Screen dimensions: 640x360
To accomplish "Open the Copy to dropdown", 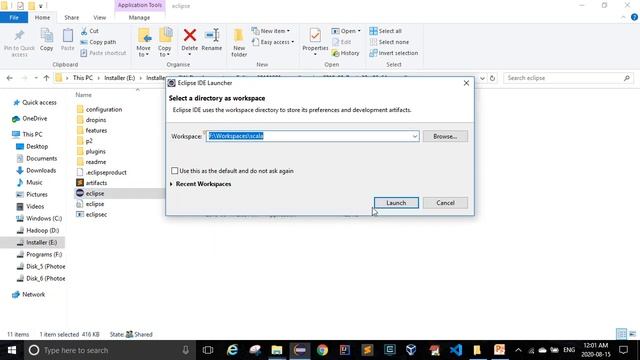I will pyautogui.click(x=165, y=42).
